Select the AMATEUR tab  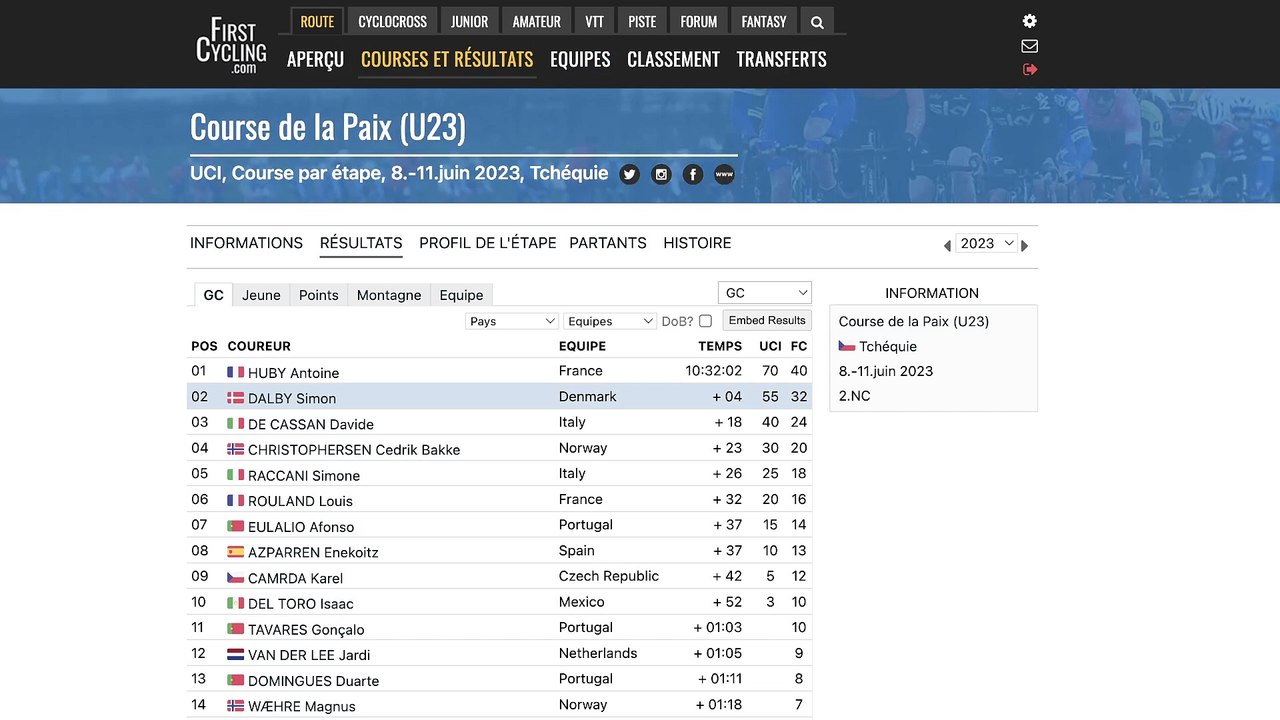(x=537, y=21)
